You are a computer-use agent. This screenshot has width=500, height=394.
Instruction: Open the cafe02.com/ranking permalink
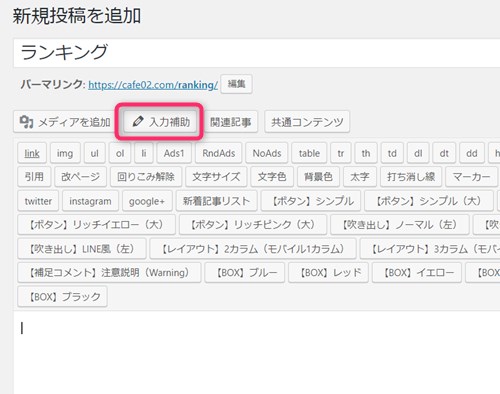tap(153, 85)
